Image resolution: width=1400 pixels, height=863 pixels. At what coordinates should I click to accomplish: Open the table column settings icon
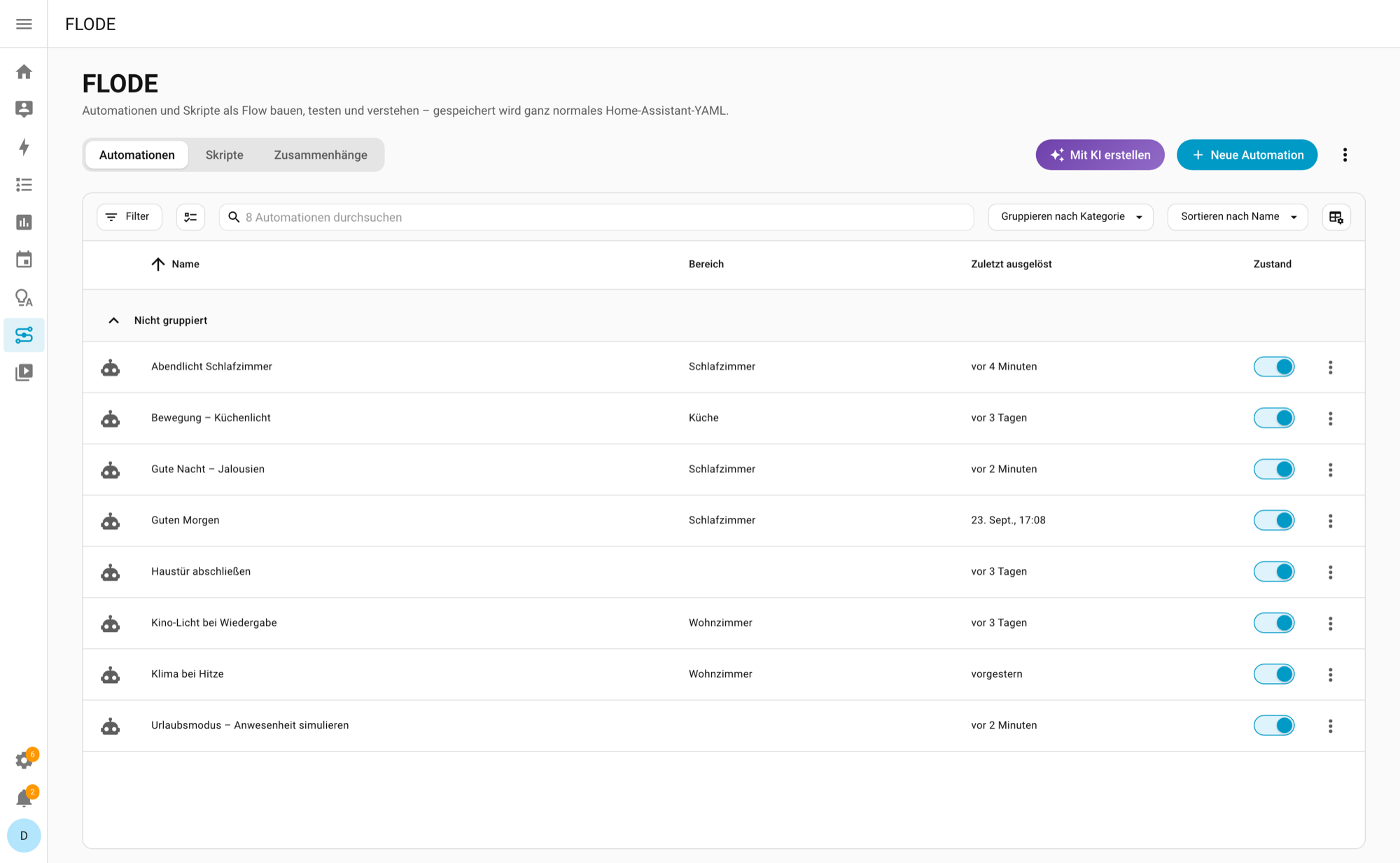tap(1336, 217)
